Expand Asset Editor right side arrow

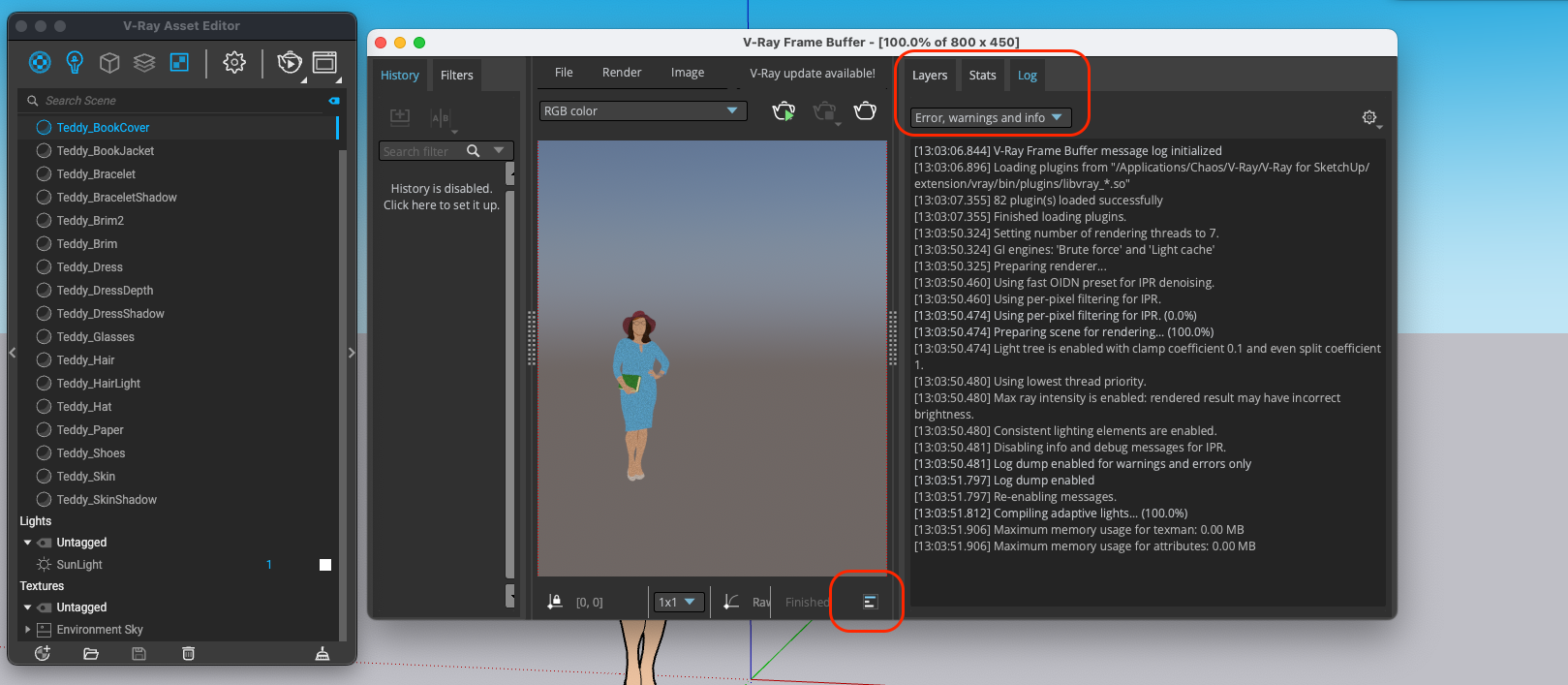point(352,353)
